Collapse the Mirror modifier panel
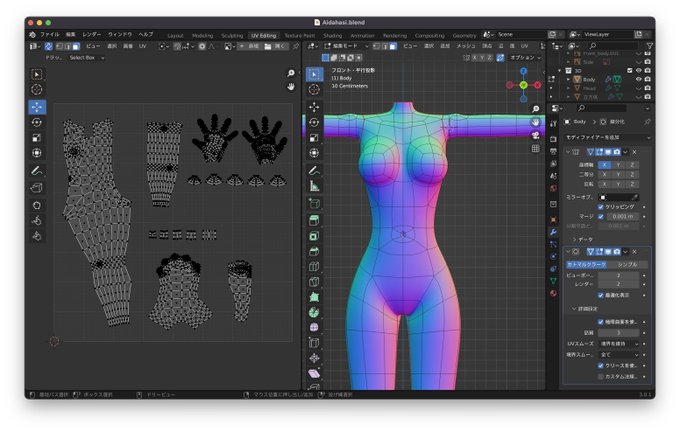 [x=568, y=152]
